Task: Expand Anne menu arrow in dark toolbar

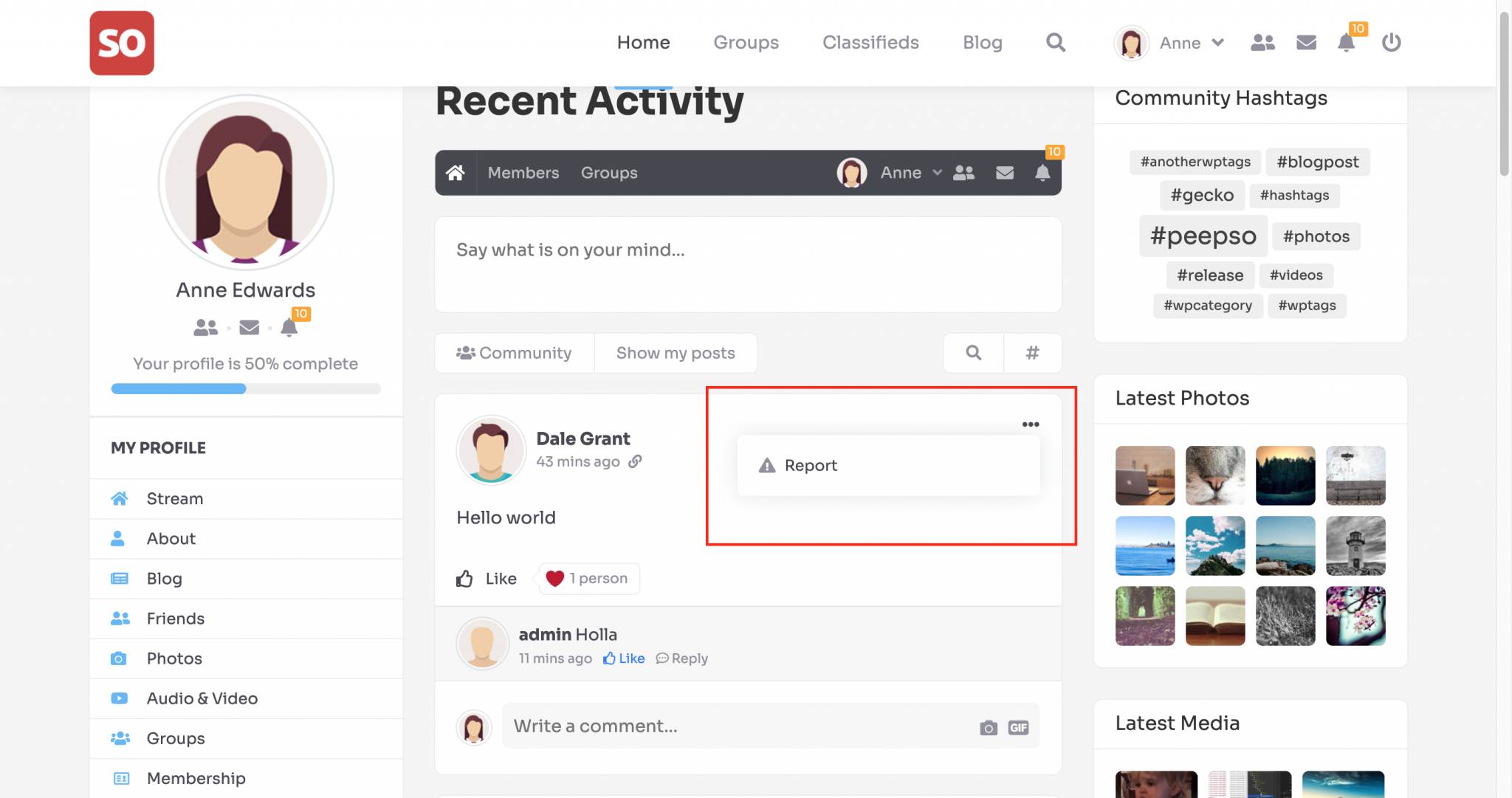Action: pyautogui.click(x=937, y=173)
